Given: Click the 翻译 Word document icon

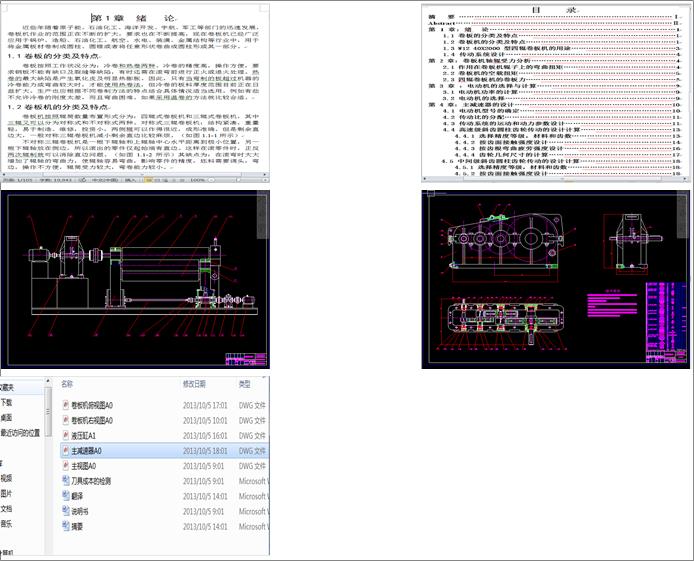Looking at the screenshot, I should pyautogui.click(x=66, y=496).
